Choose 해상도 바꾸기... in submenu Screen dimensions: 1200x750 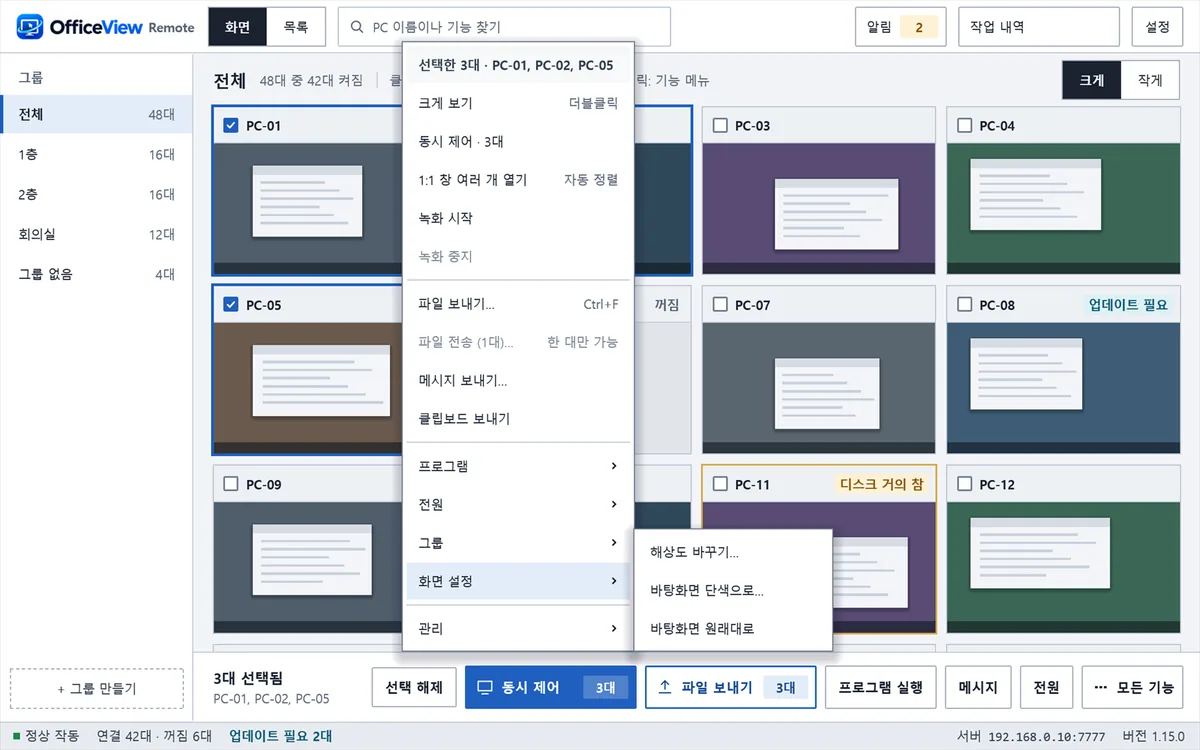733,552
